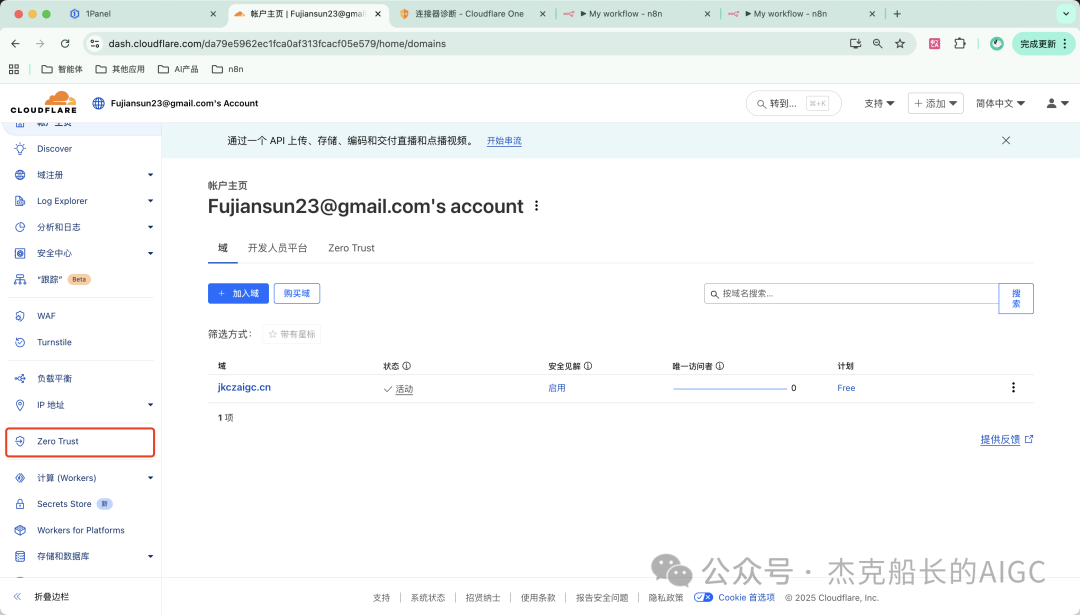Expand the Workers compute section arrow
The image size is (1080, 615).
tap(150, 478)
